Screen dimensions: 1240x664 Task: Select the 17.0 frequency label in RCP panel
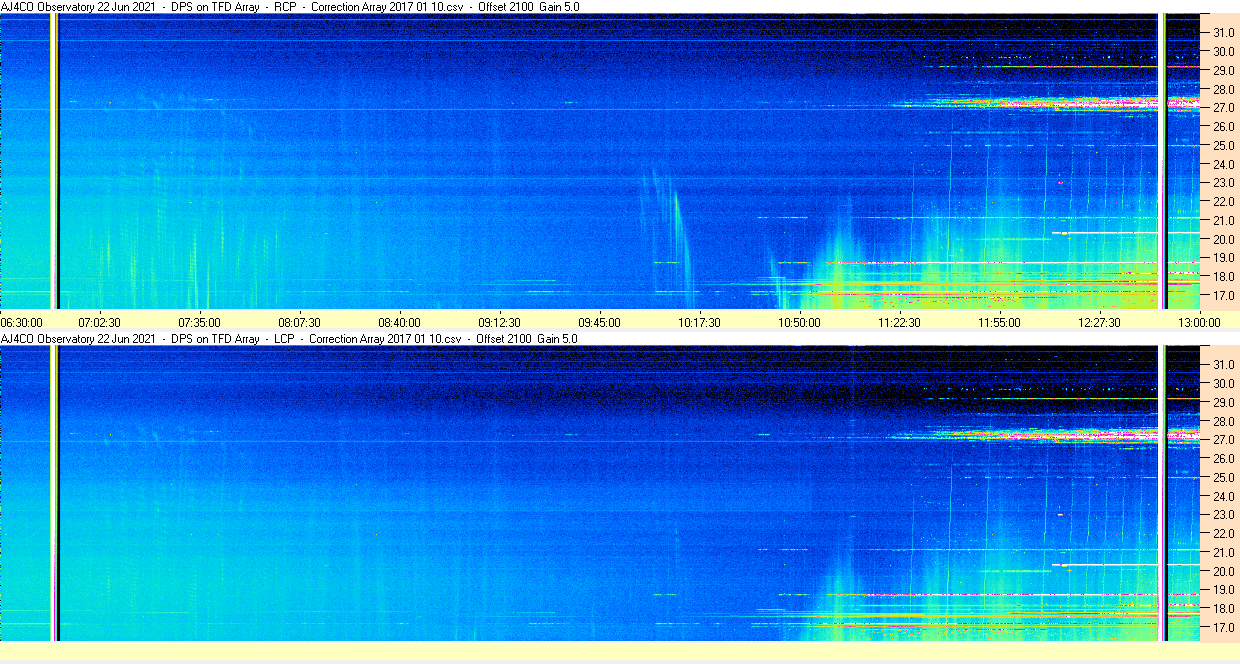pyautogui.click(x=1223, y=296)
